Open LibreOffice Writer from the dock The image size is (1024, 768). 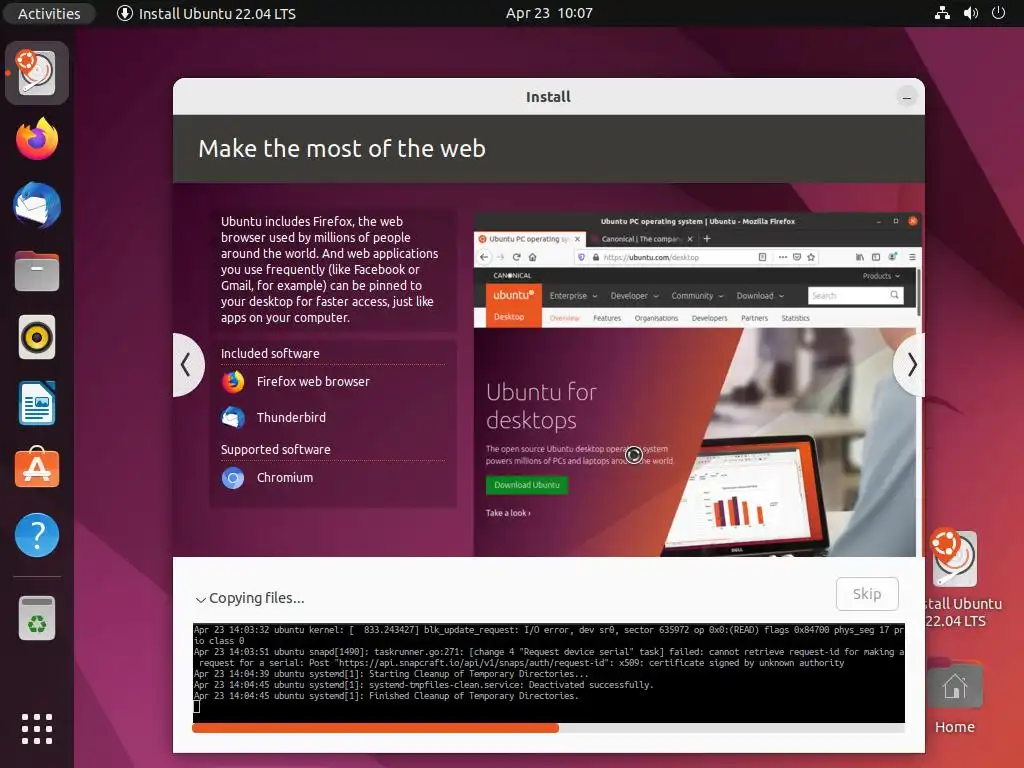tap(37, 403)
